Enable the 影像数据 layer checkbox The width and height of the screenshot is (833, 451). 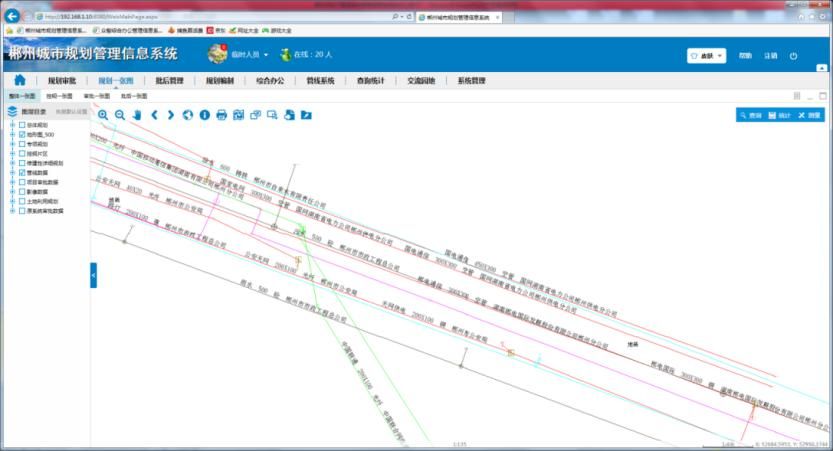coord(22,192)
